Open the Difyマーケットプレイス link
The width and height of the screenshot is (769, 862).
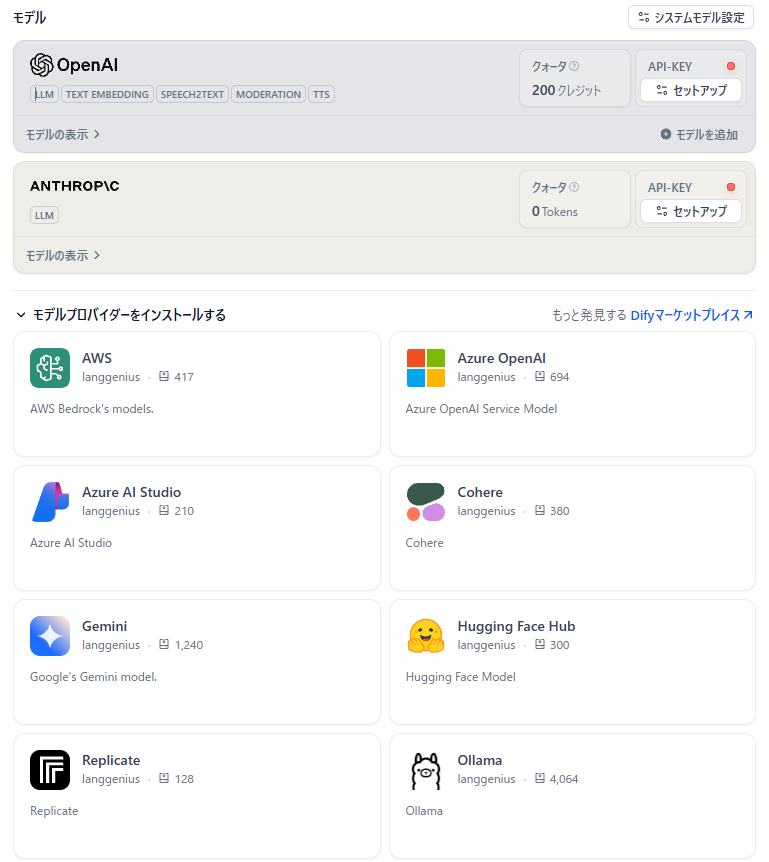[x=691, y=315]
